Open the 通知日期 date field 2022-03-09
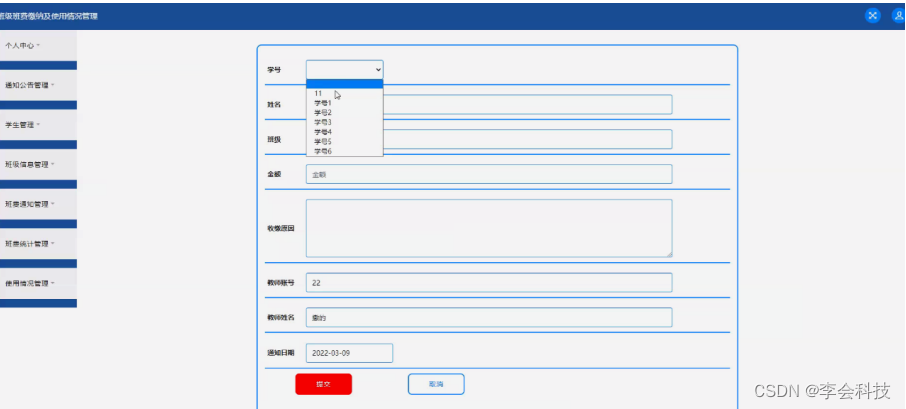Image resolution: width=906 pixels, height=409 pixels. (350, 353)
